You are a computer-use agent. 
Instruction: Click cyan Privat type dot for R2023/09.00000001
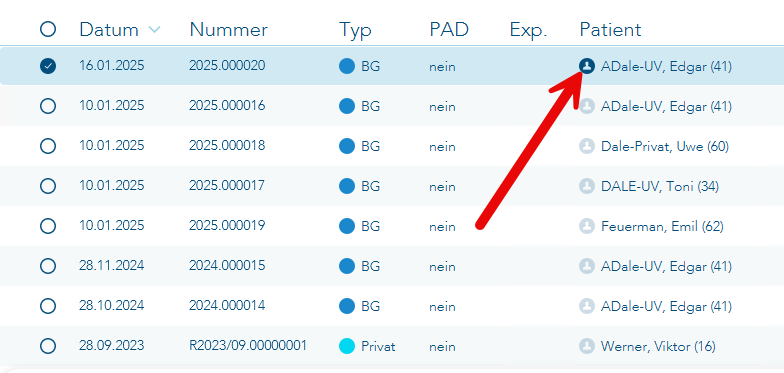pyautogui.click(x=347, y=346)
